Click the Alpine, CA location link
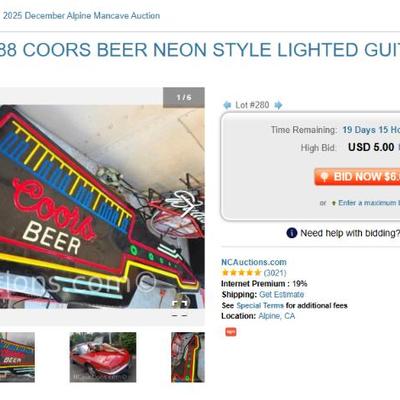400x400 pixels. click(x=277, y=316)
